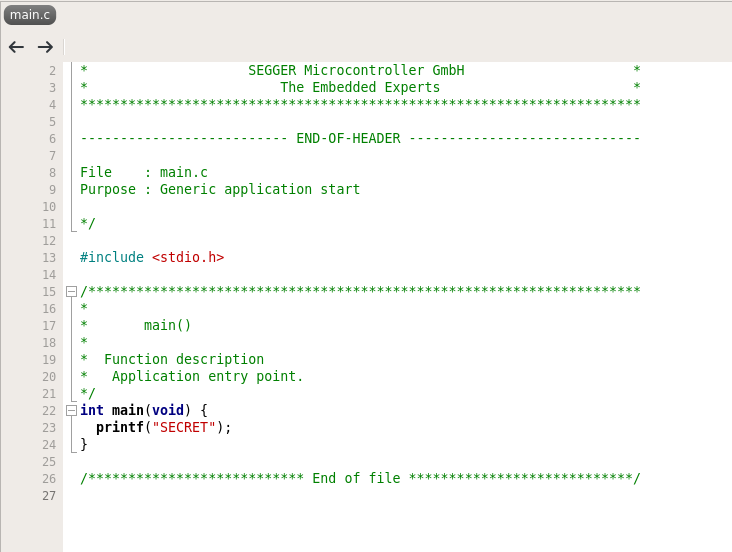This screenshot has height=552, width=732.
Task: Click the <stdio.h> header name
Action: 188,257
